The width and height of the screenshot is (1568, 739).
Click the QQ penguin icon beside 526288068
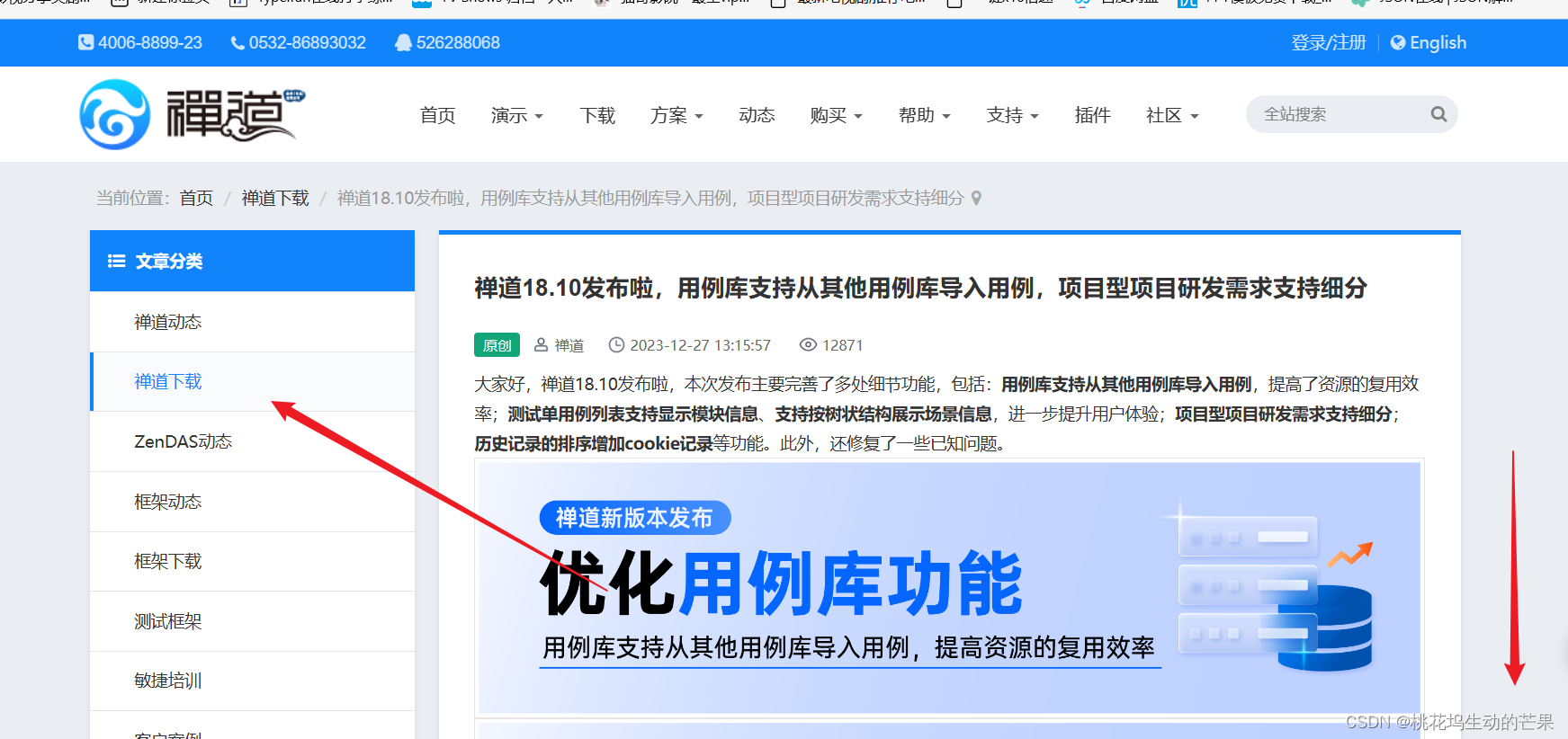click(x=403, y=43)
